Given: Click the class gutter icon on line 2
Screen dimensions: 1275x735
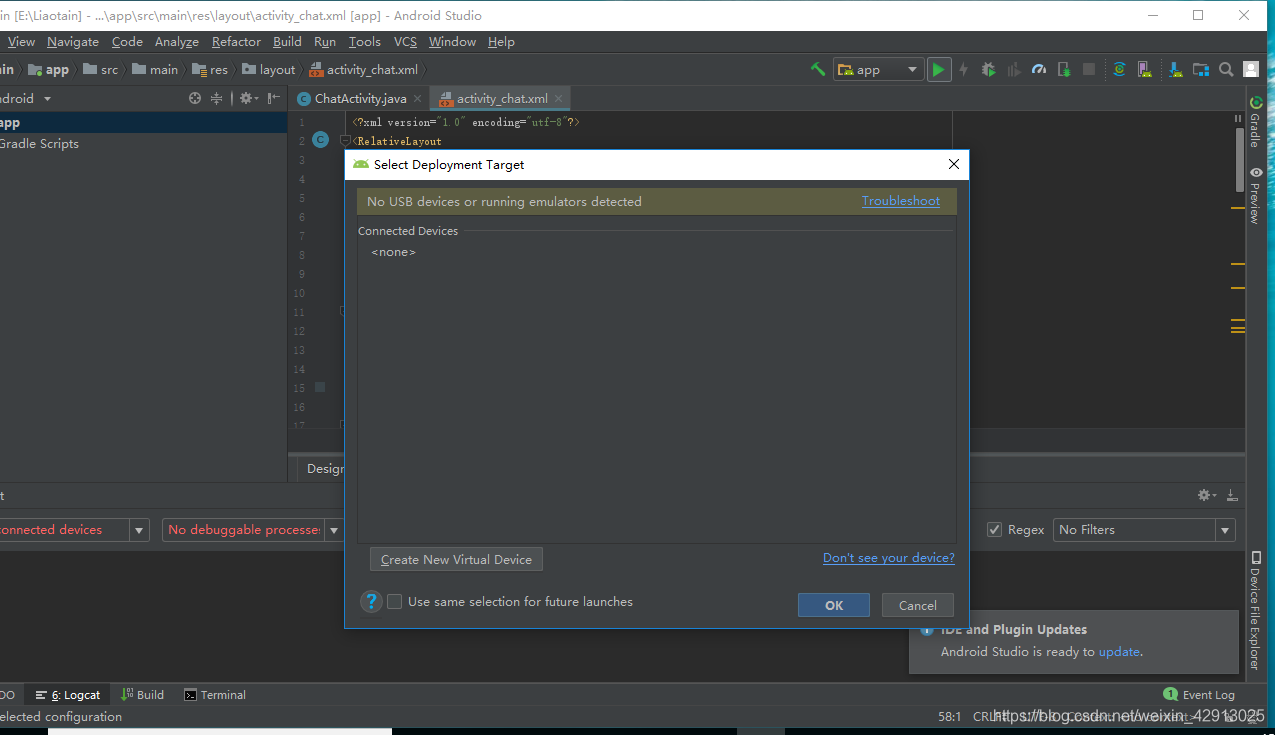Looking at the screenshot, I should 320,140.
